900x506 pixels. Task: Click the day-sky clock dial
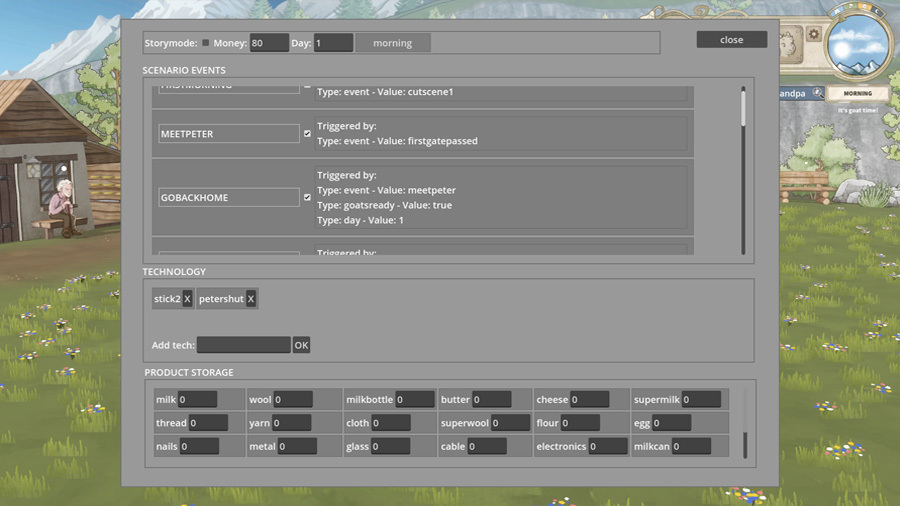[858, 45]
